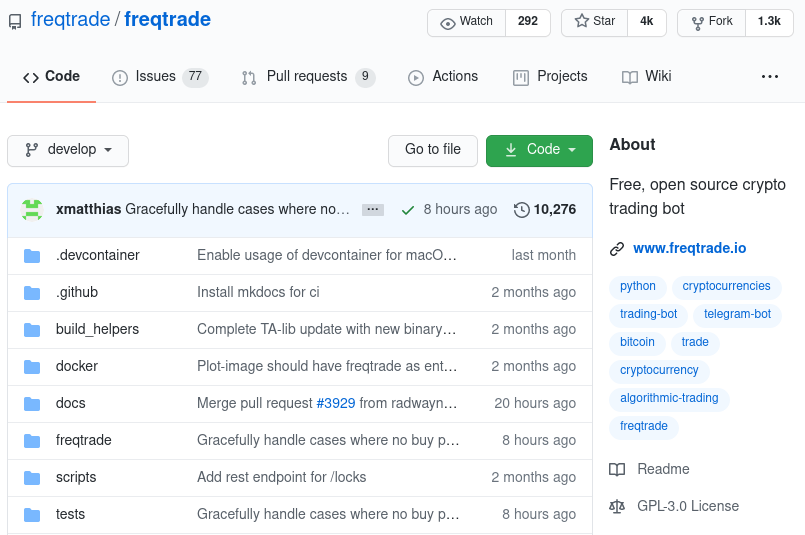Image resolution: width=805 pixels, height=535 pixels.
Task: Click the .devcontainer folder icon
Action: [32, 256]
